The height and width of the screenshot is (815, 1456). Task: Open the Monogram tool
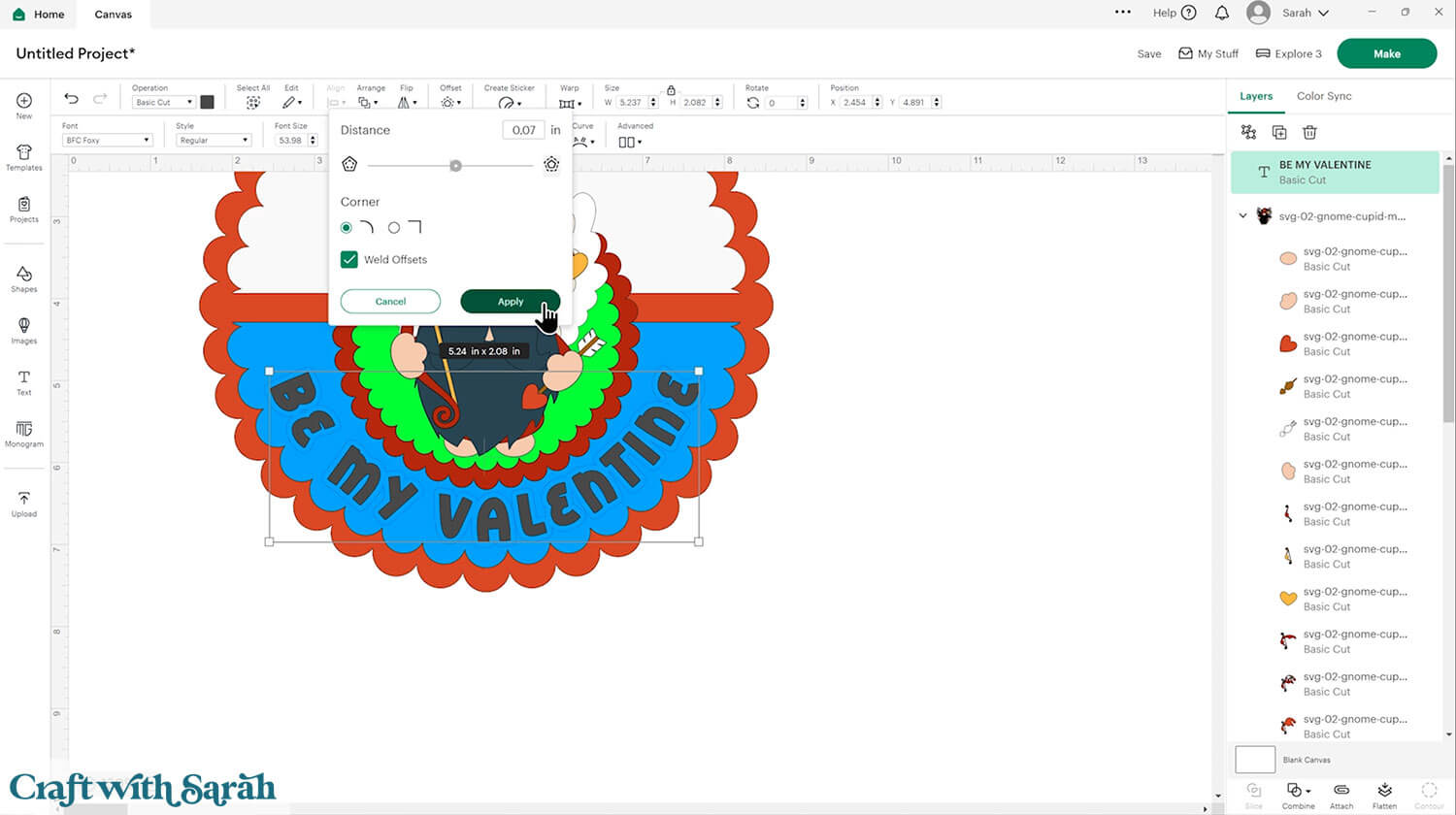pyautogui.click(x=24, y=433)
